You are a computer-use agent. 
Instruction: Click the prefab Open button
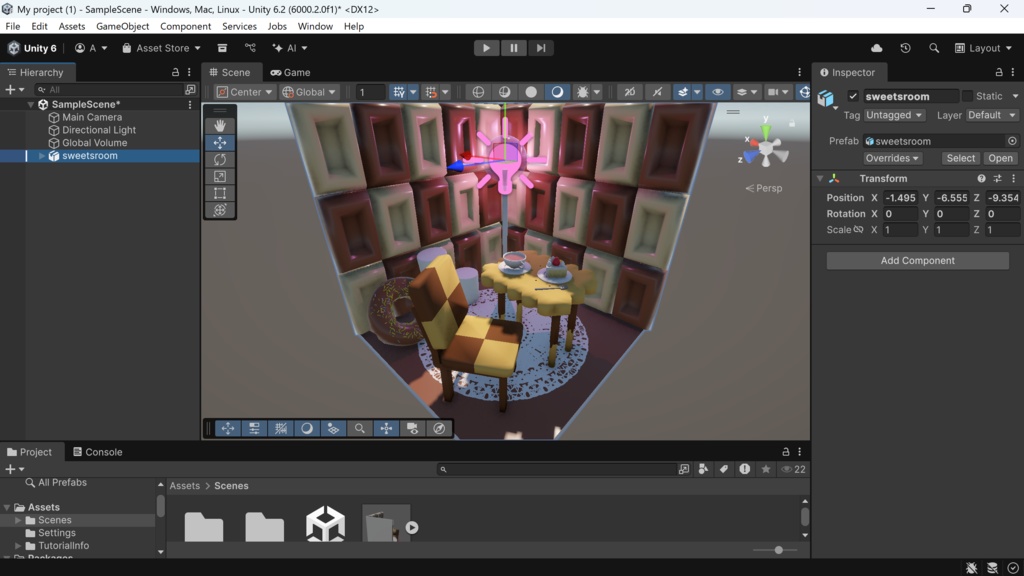coord(1000,158)
